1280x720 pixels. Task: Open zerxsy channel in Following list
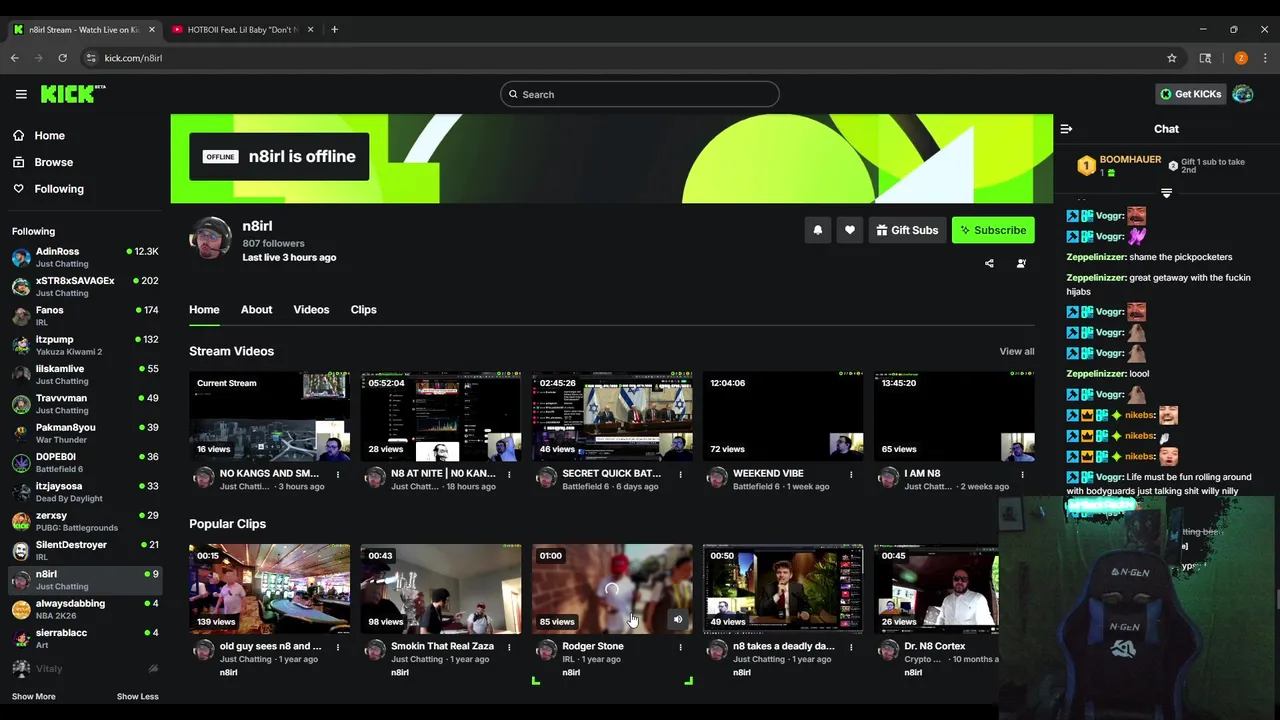(84, 521)
